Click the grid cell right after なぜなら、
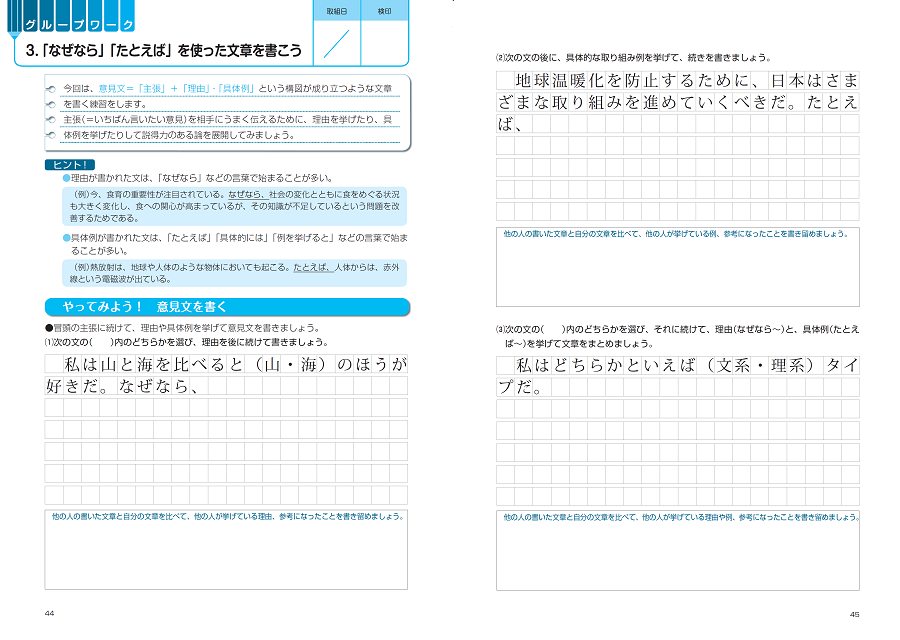The height and width of the screenshot is (640, 900). (x=217, y=386)
